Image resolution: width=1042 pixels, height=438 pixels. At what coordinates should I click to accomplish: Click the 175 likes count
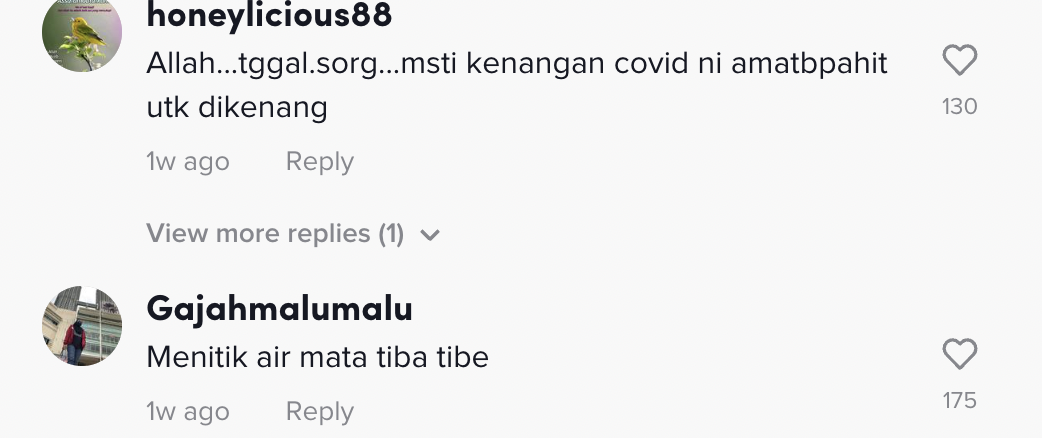959,400
